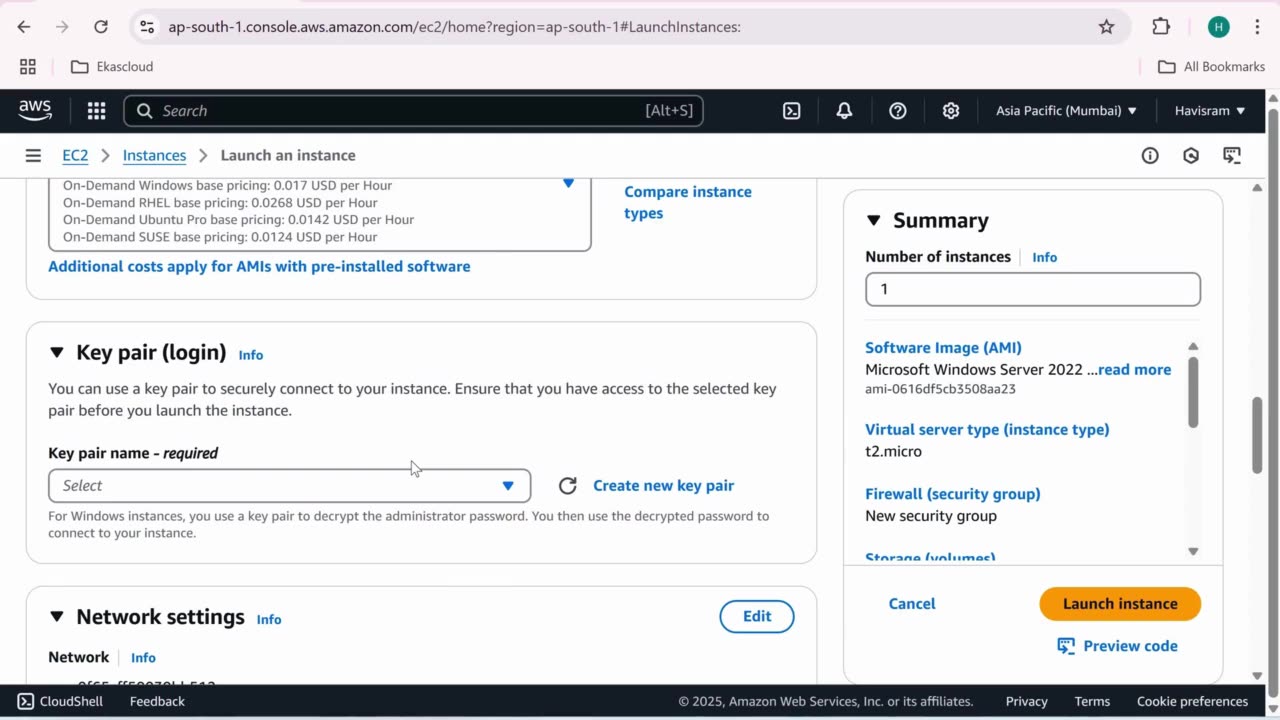1280x720 pixels.
Task: Open the Chrome three-dot menu
Action: click(1255, 27)
